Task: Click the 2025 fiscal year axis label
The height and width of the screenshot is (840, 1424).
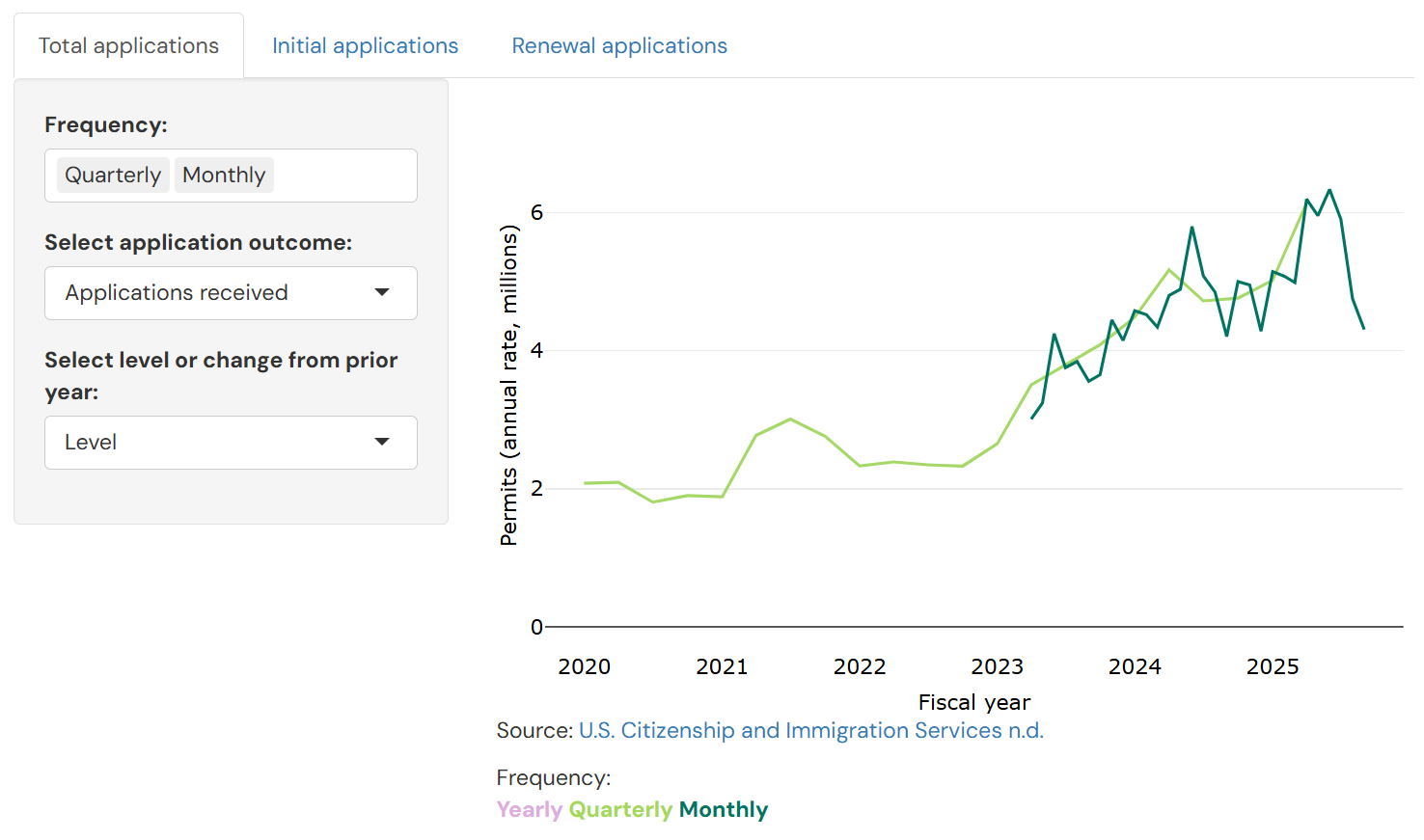Action: [x=1273, y=666]
